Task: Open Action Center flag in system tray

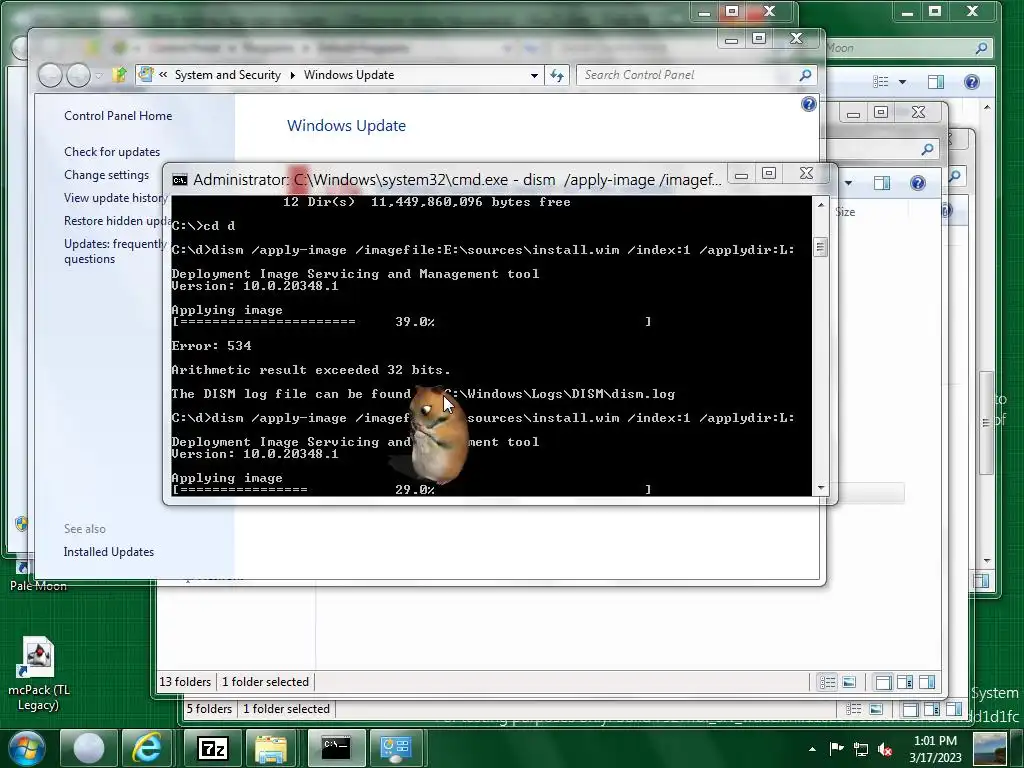Action: tap(836, 749)
